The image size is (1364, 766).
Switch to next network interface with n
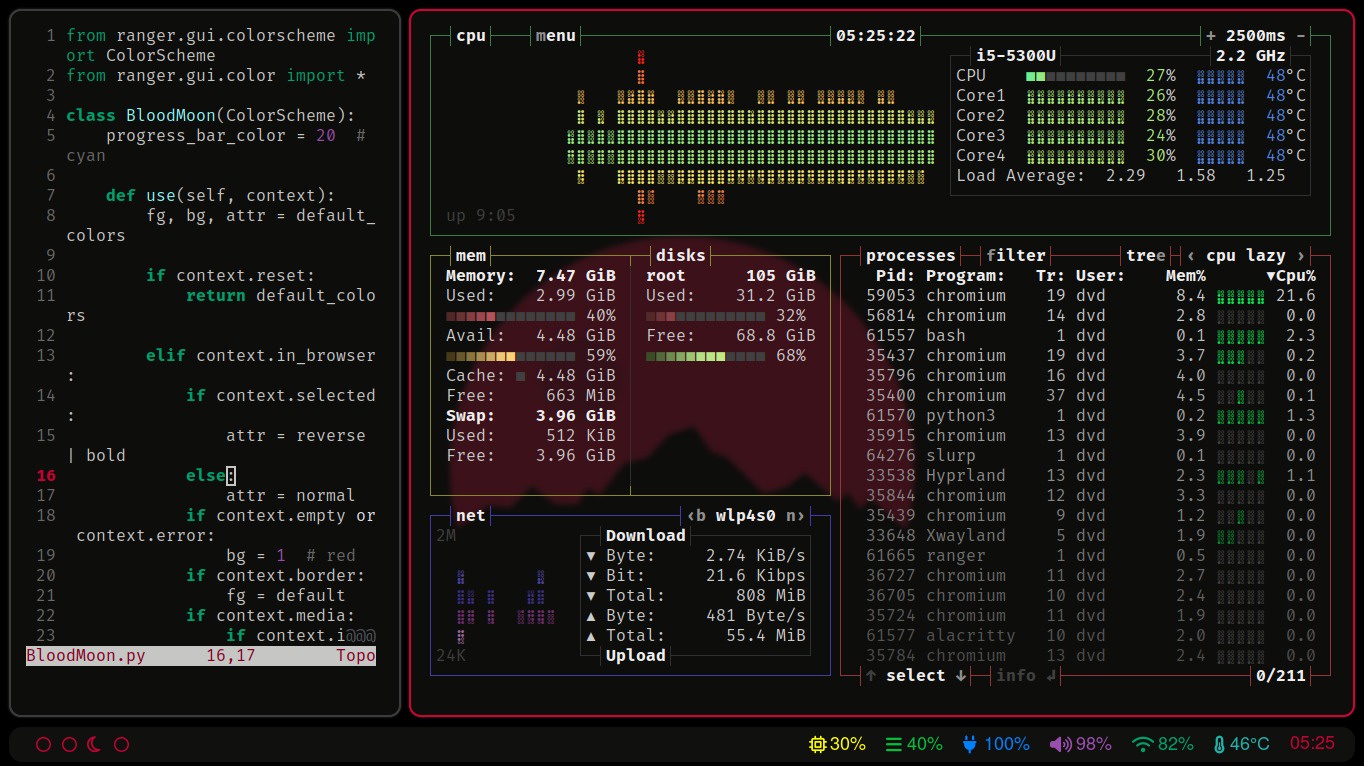pyautogui.click(x=796, y=515)
